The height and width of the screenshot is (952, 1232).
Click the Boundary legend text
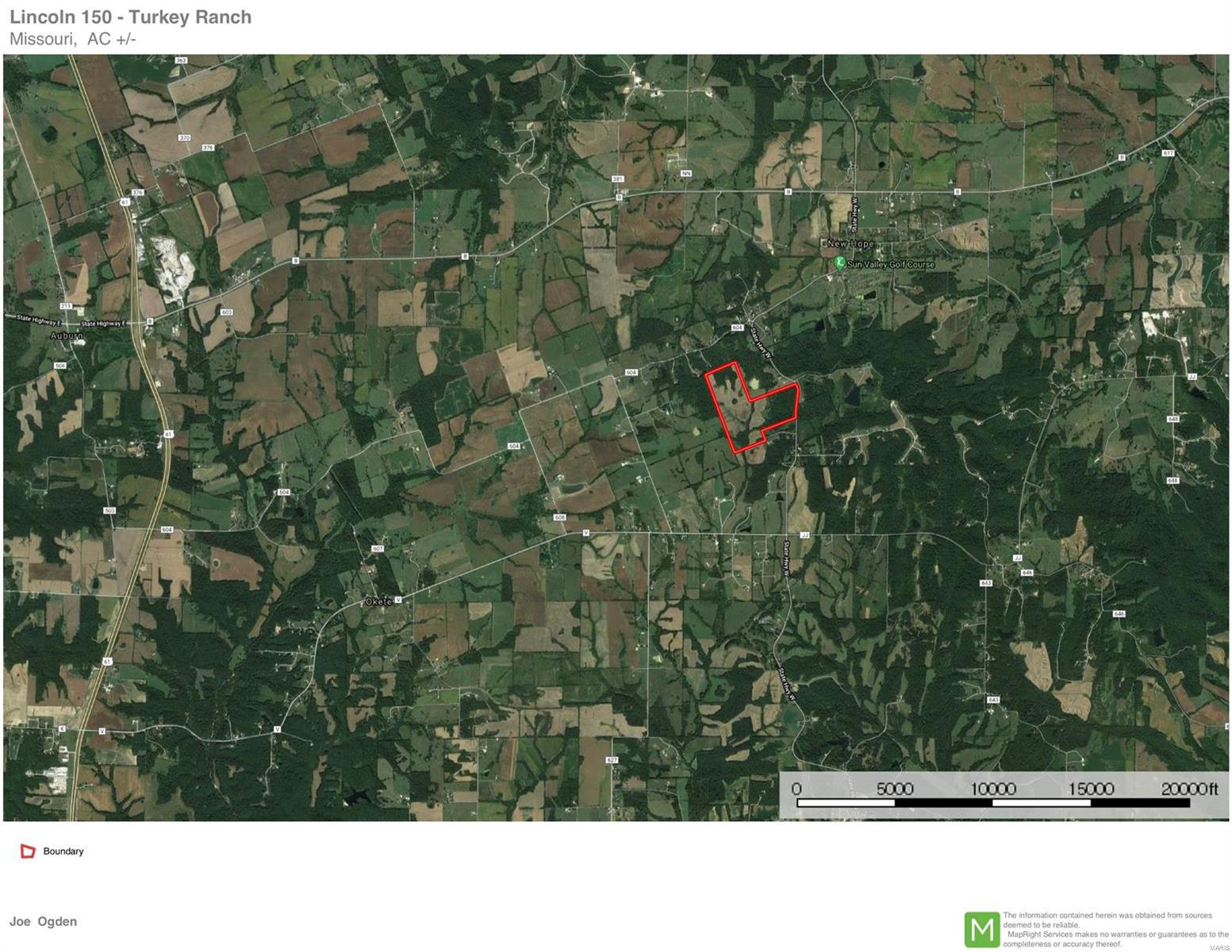[x=63, y=851]
